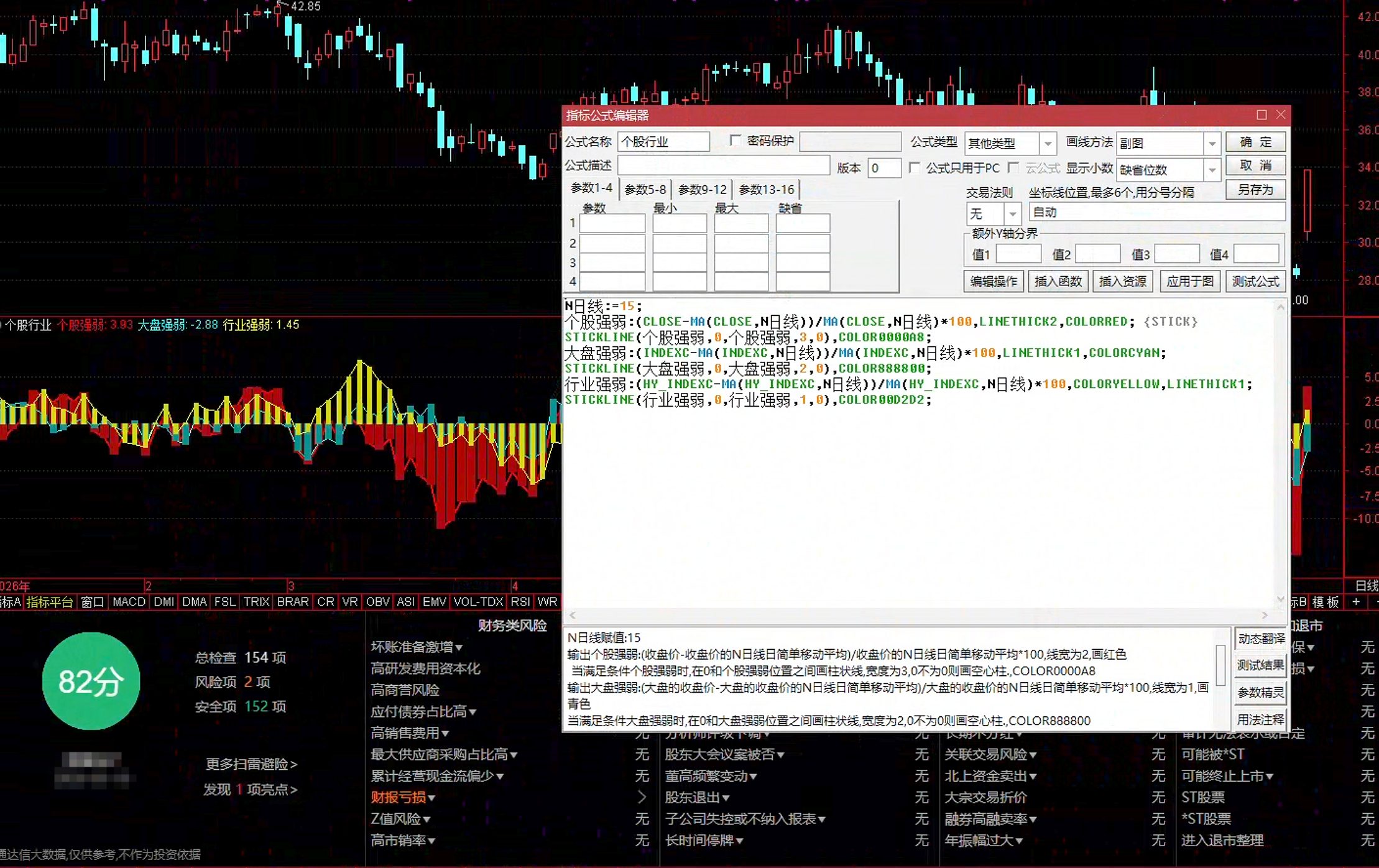Expand the 北上资金卖出 item
Viewport: 1379px width, 868px height.
pos(990,776)
